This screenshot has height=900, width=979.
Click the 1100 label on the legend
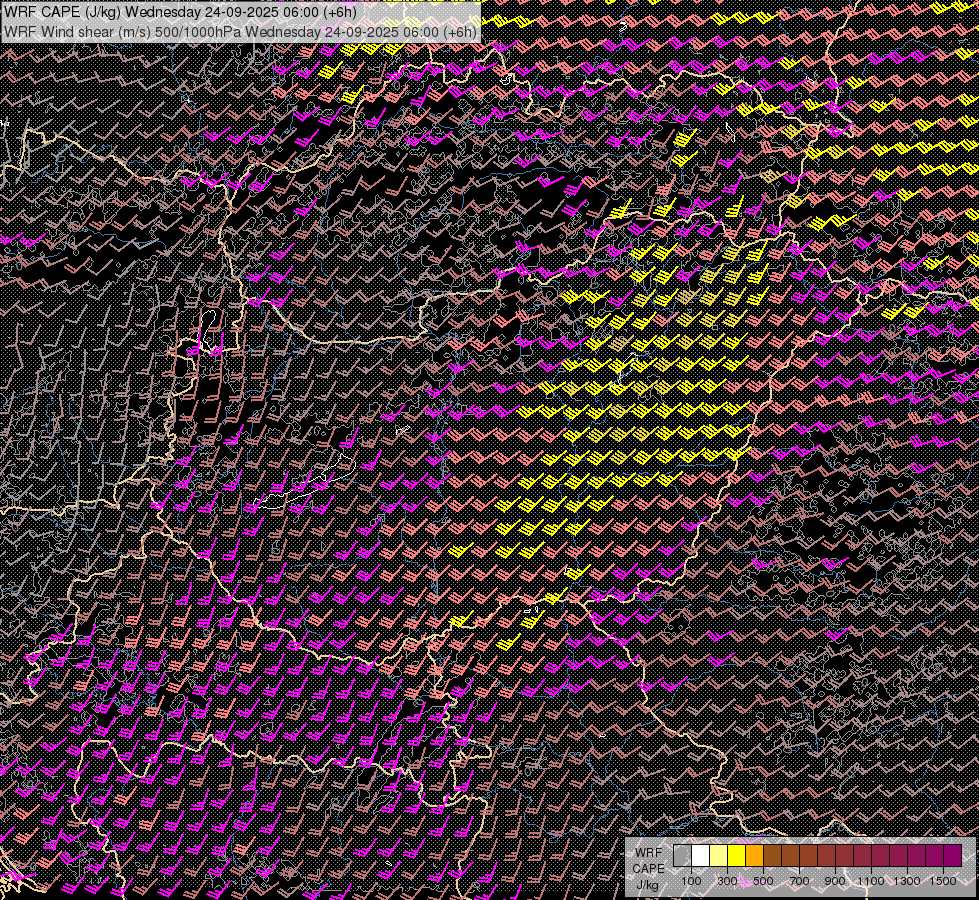point(871,880)
